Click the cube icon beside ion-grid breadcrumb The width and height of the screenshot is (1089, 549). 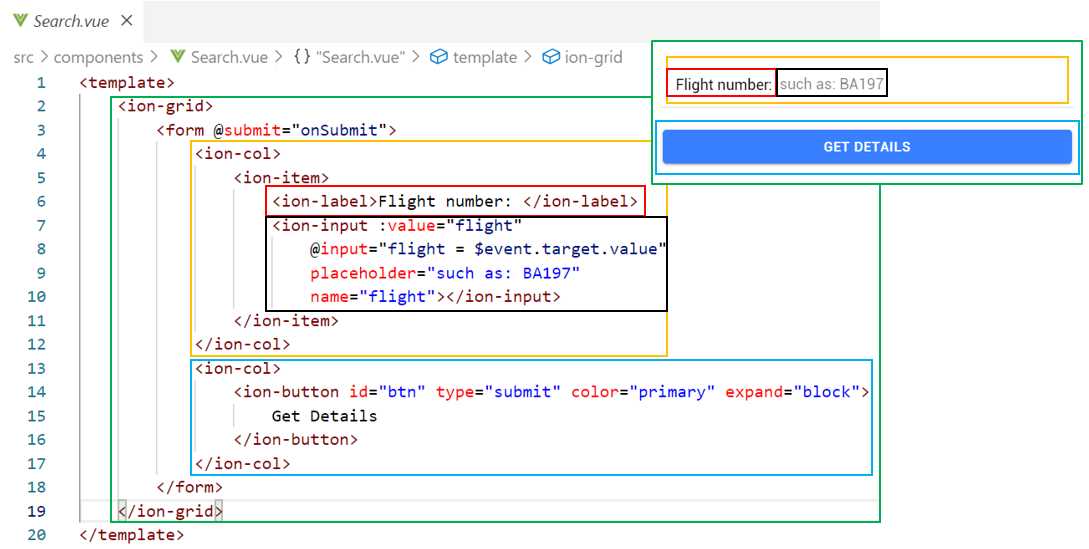click(x=551, y=57)
